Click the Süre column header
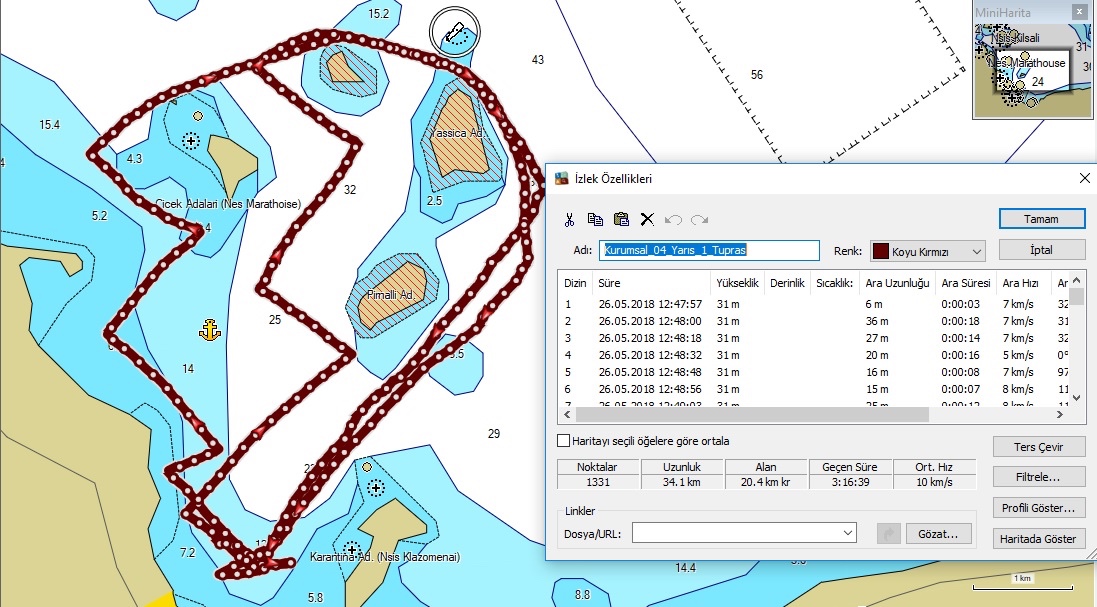This screenshot has height=607, width=1097. point(652,283)
